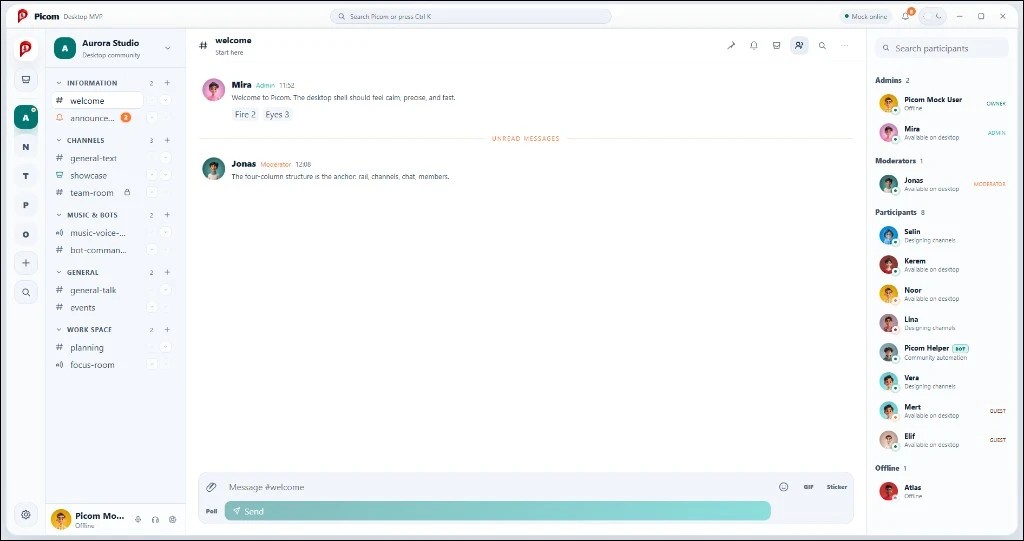1024x541 pixels.
Task: Toggle the members list panel icon
Action: [x=799, y=46]
